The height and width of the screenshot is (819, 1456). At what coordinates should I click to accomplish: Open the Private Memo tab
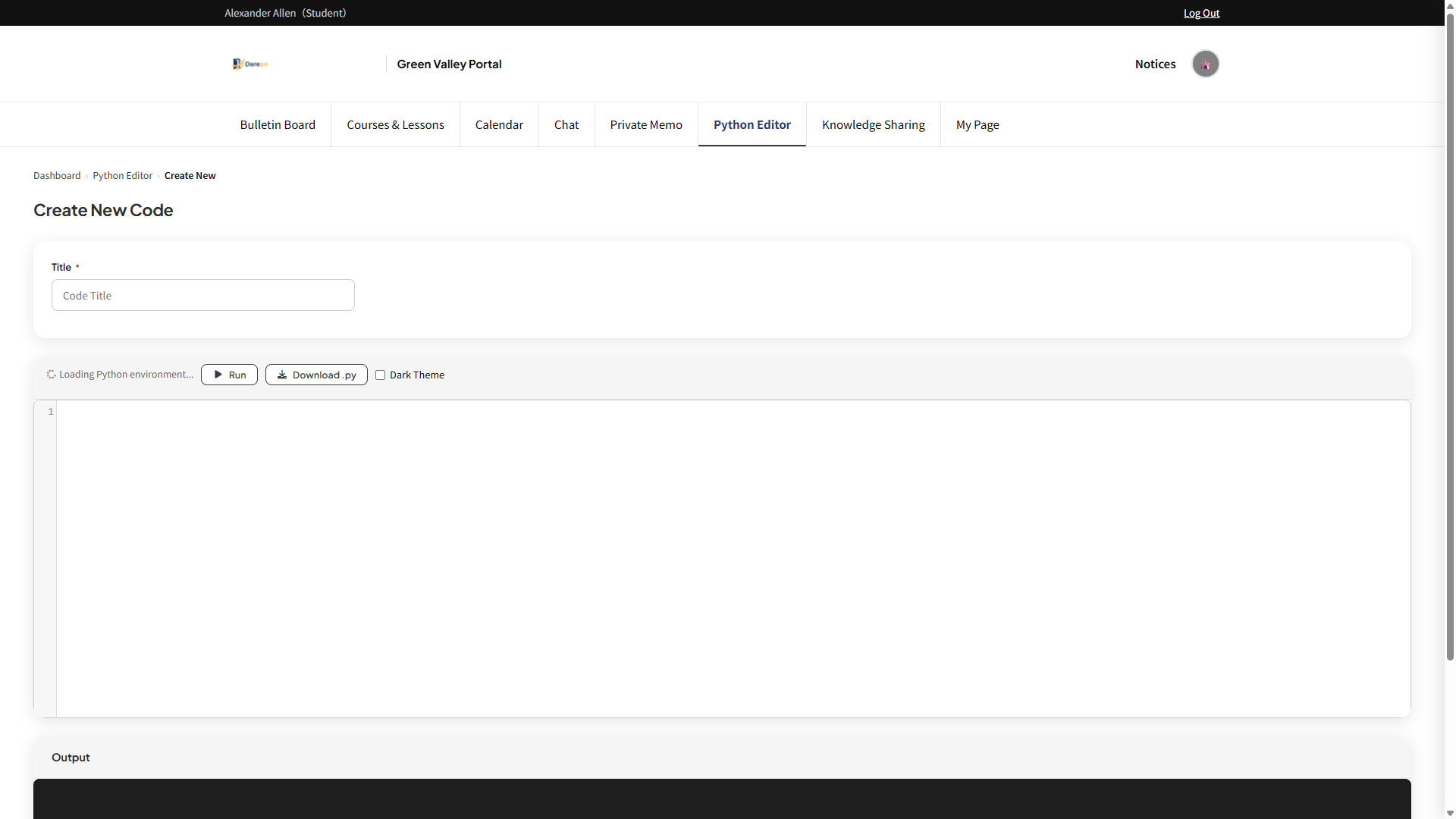646,124
